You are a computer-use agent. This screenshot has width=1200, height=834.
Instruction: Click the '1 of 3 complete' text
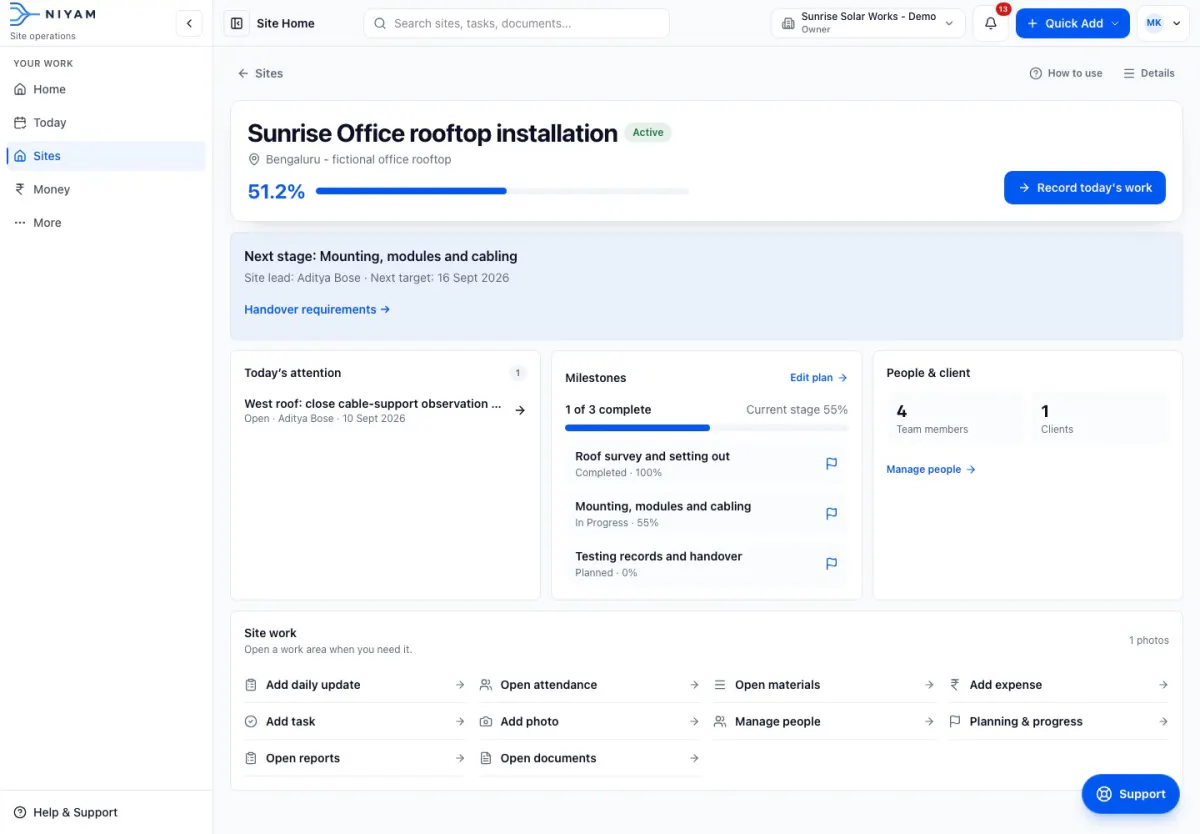(608, 410)
